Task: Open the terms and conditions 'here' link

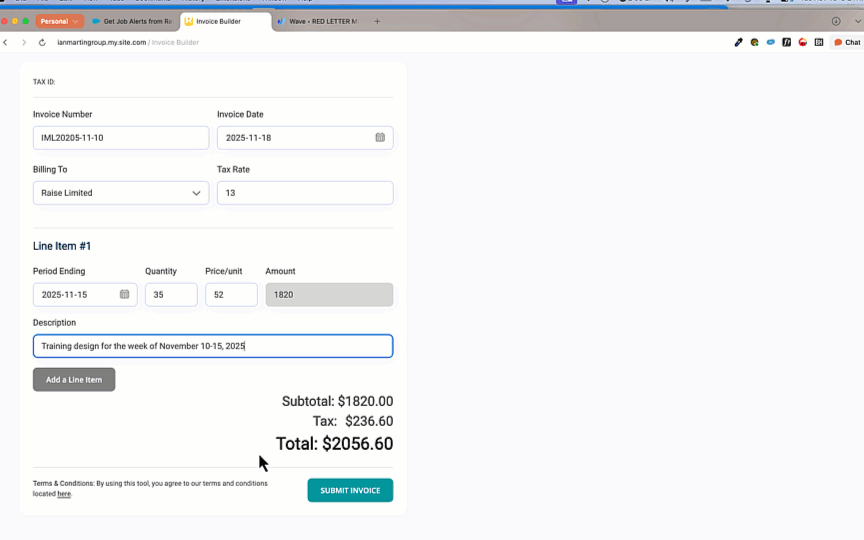Action: (x=64, y=494)
